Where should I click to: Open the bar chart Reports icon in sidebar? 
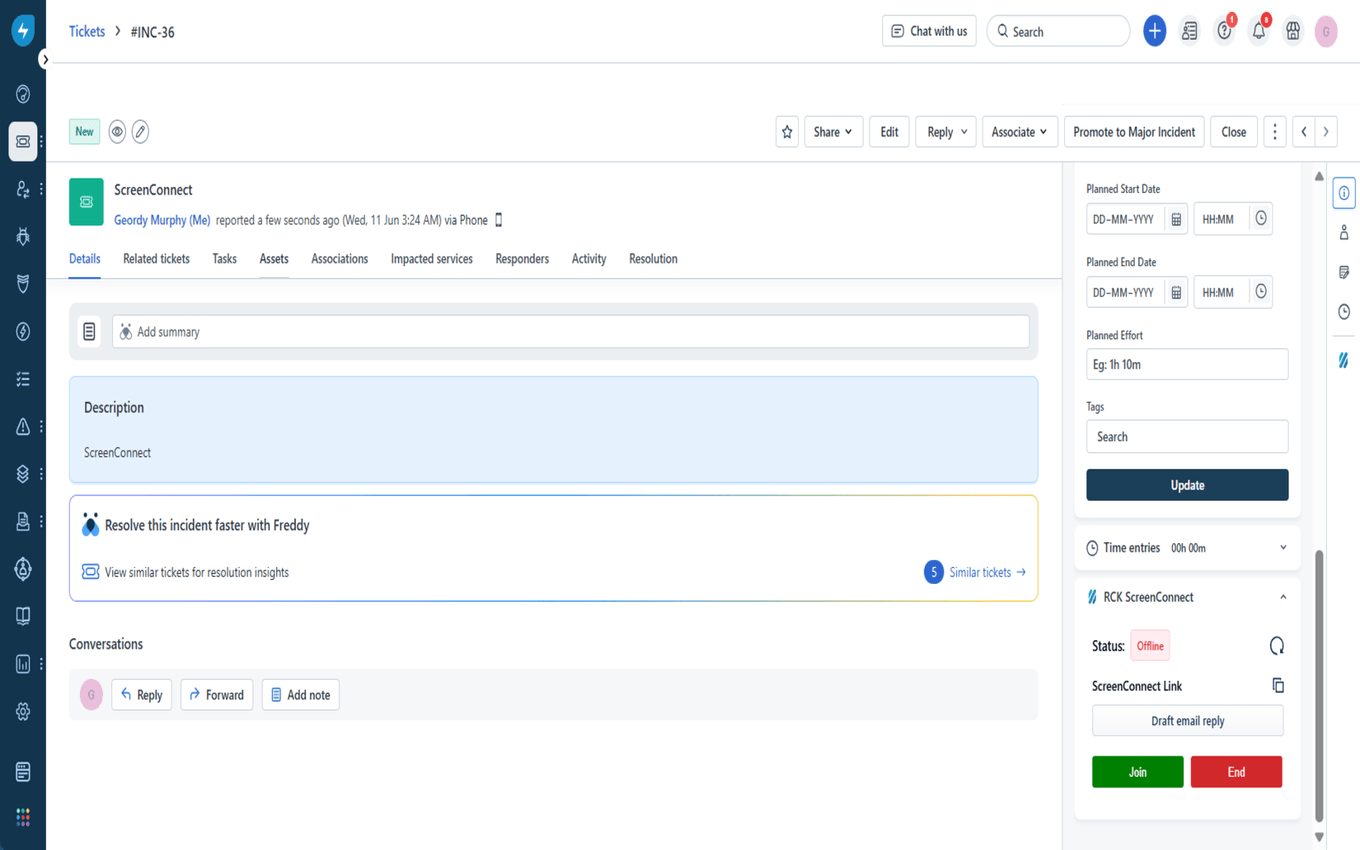[x=23, y=664]
